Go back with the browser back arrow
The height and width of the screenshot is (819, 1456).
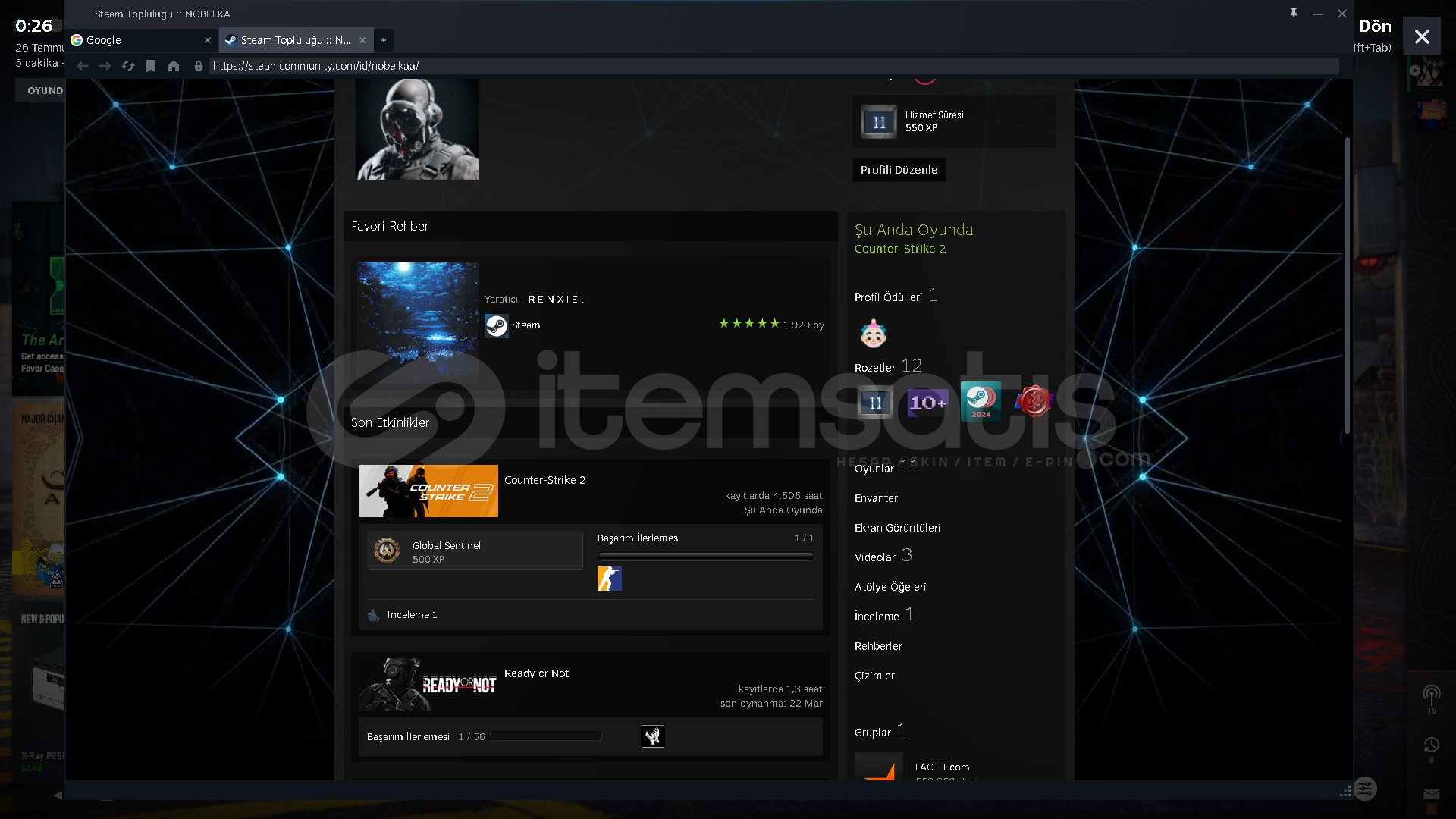click(x=83, y=66)
